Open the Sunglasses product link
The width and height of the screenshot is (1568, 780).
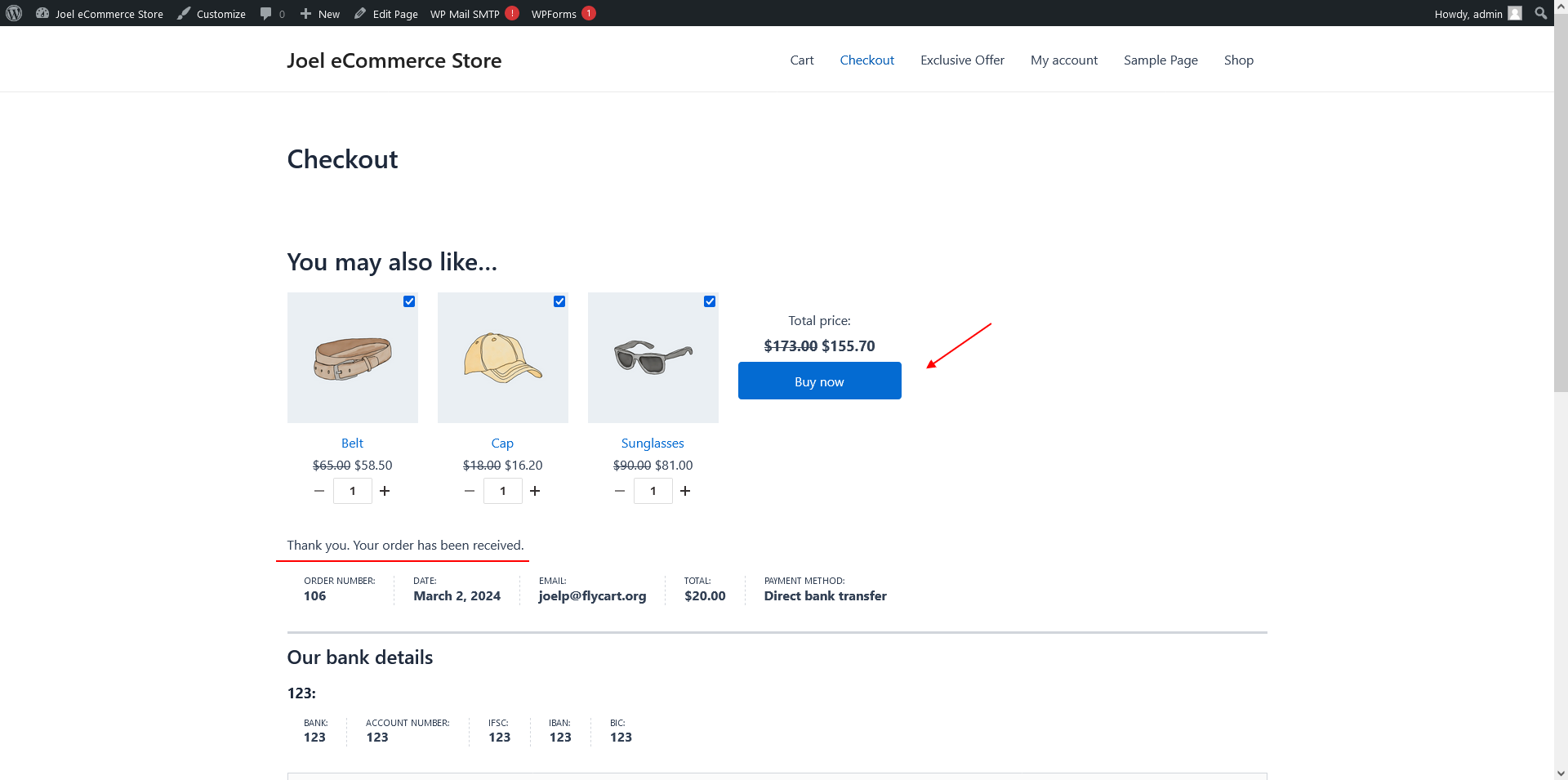coord(653,443)
